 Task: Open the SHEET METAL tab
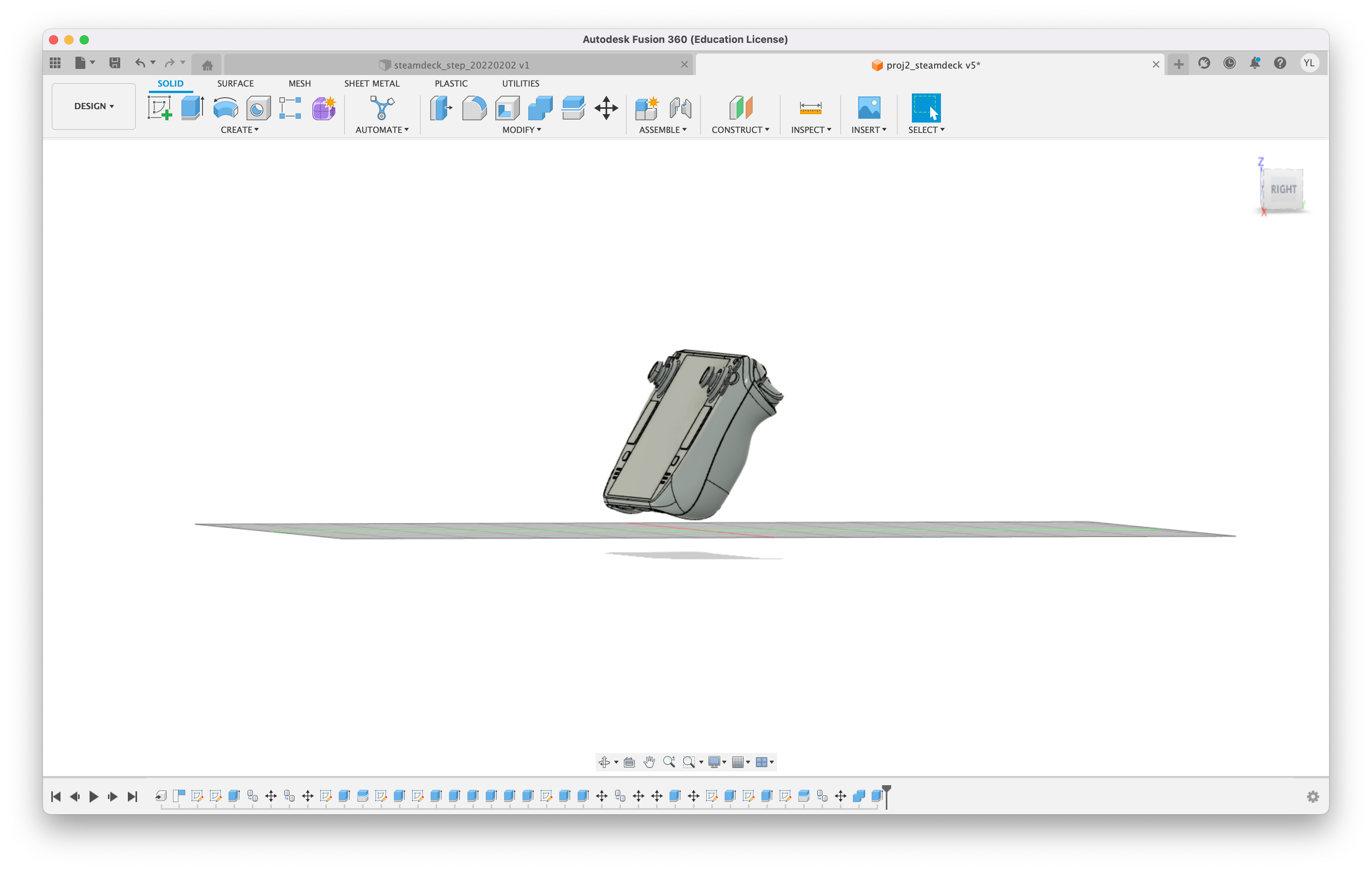tap(371, 83)
